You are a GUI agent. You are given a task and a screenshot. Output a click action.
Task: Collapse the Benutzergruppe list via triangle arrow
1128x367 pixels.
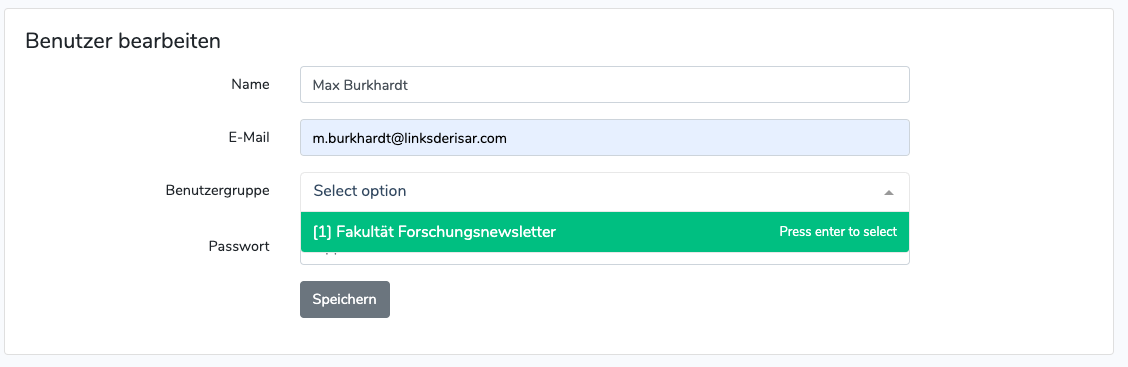[888, 193]
